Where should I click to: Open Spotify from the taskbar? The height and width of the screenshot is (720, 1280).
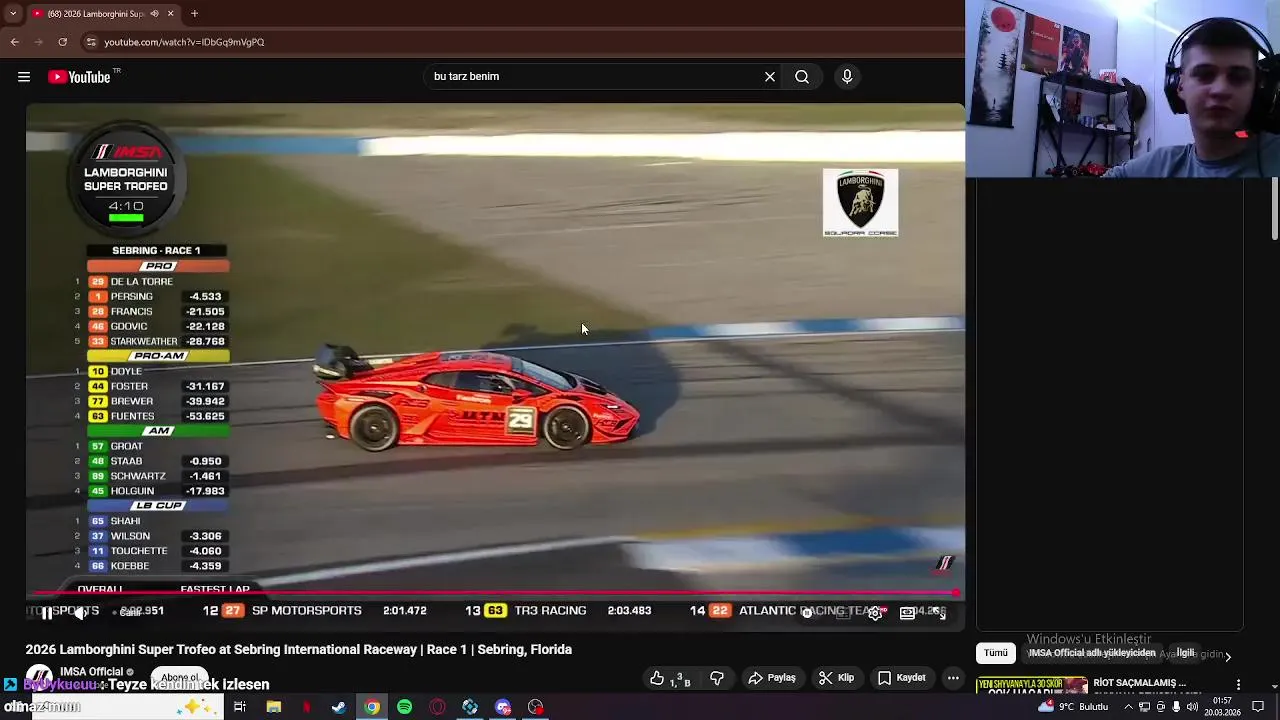tap(404, 707)
